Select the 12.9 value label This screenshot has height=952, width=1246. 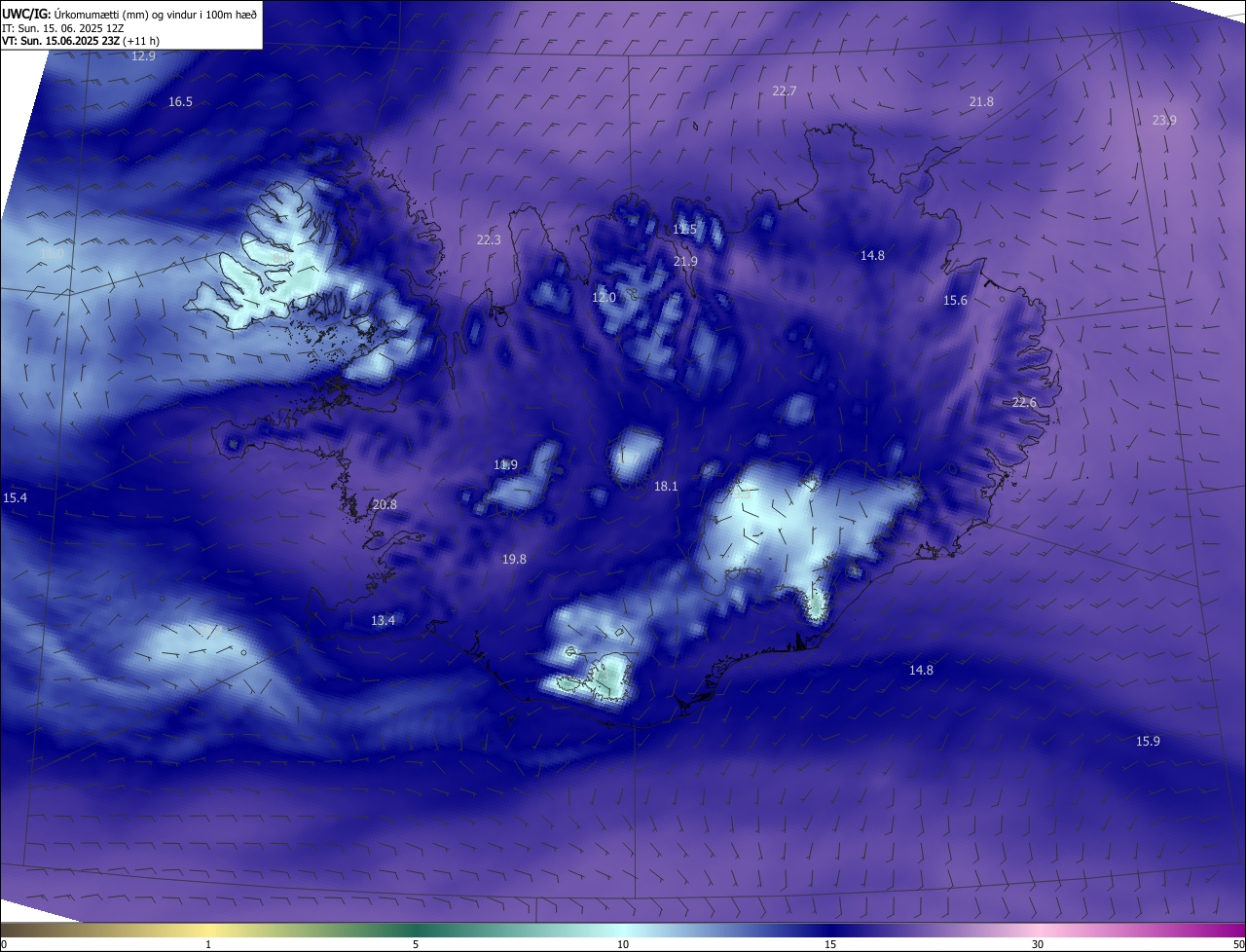click(x=143, y=56)
